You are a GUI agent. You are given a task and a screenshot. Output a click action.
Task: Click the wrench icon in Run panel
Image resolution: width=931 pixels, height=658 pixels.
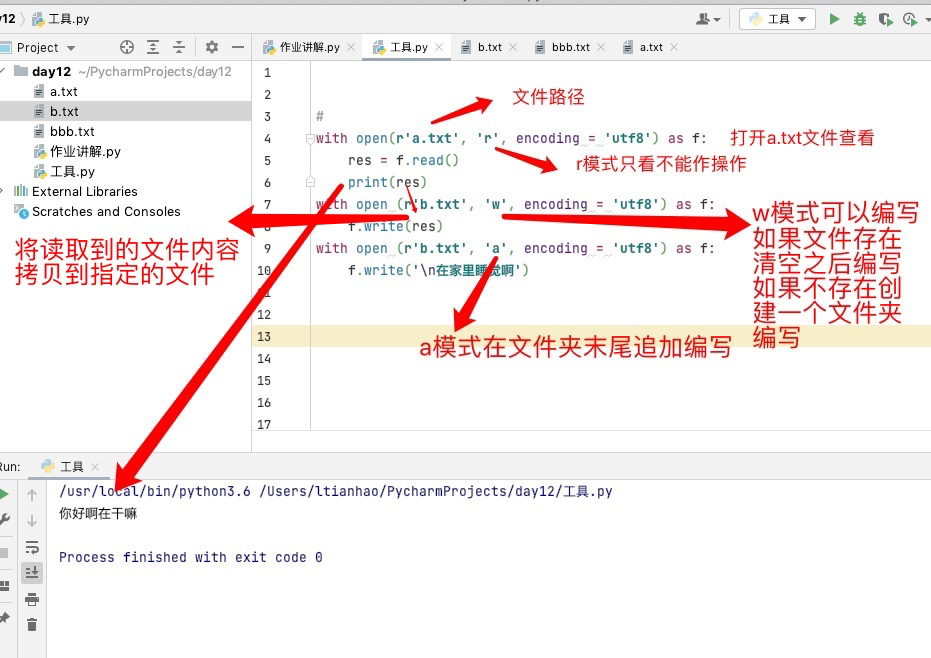(x=4, y=520)
